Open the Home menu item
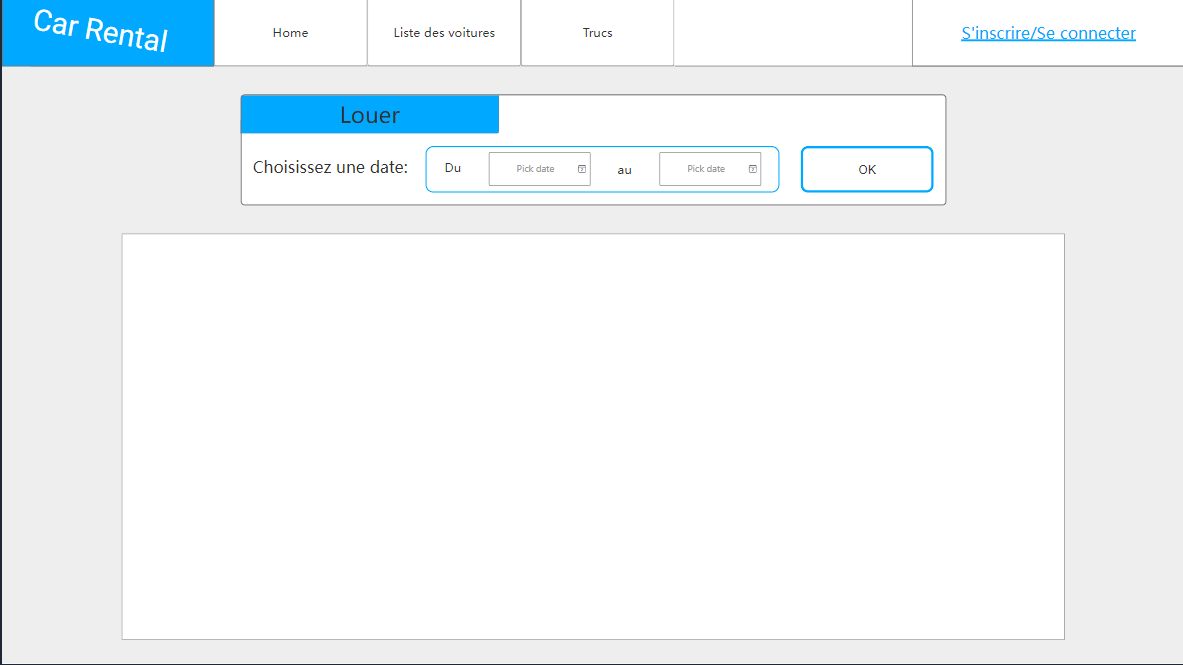This screenshot has height=665, width=1183. (290, 33)
